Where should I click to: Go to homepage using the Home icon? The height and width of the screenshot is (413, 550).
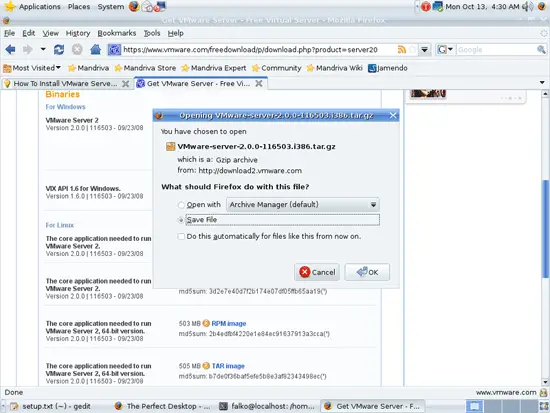[95, 50]
